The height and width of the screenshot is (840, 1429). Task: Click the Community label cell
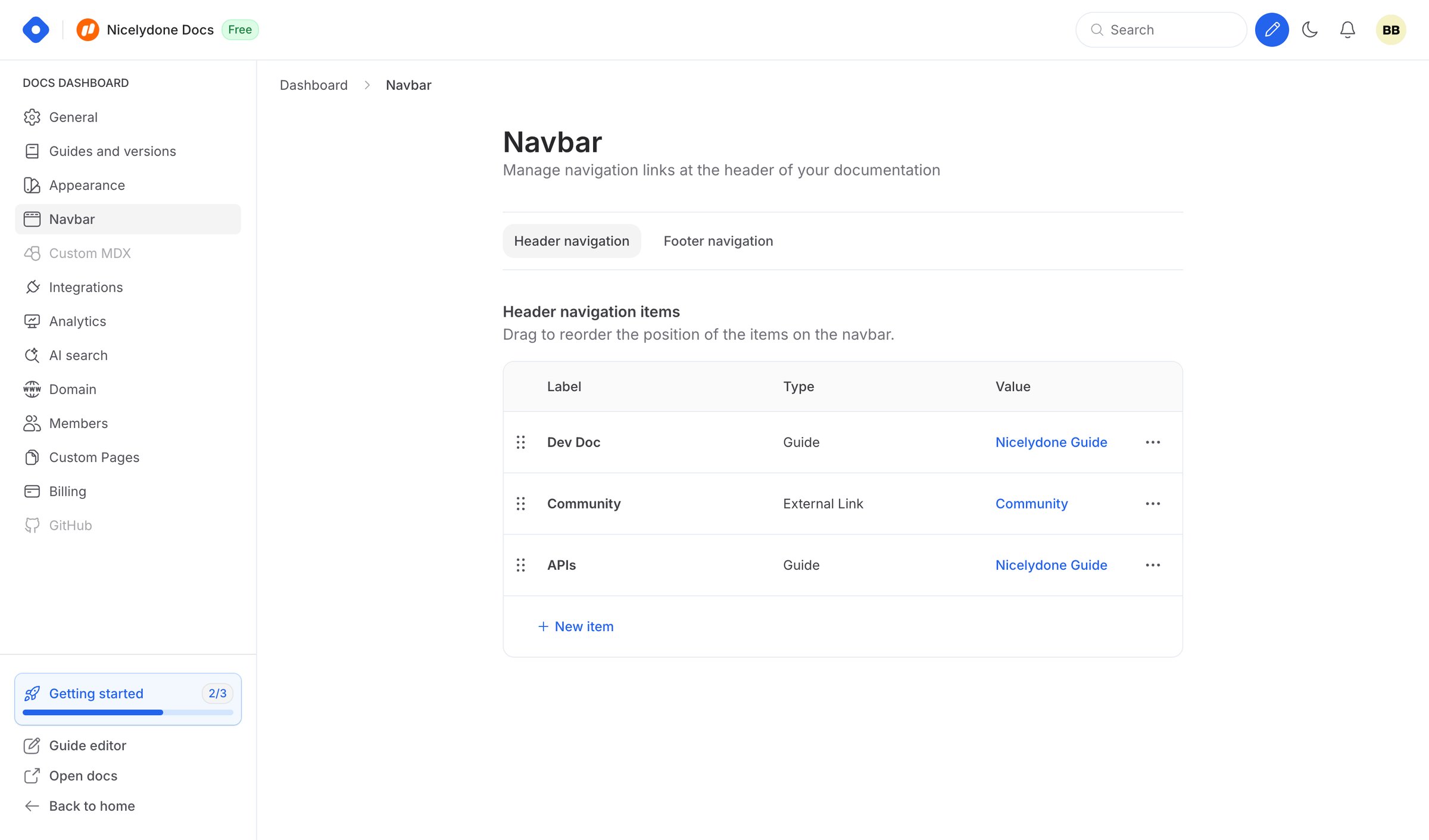click(x=584, y=504)
